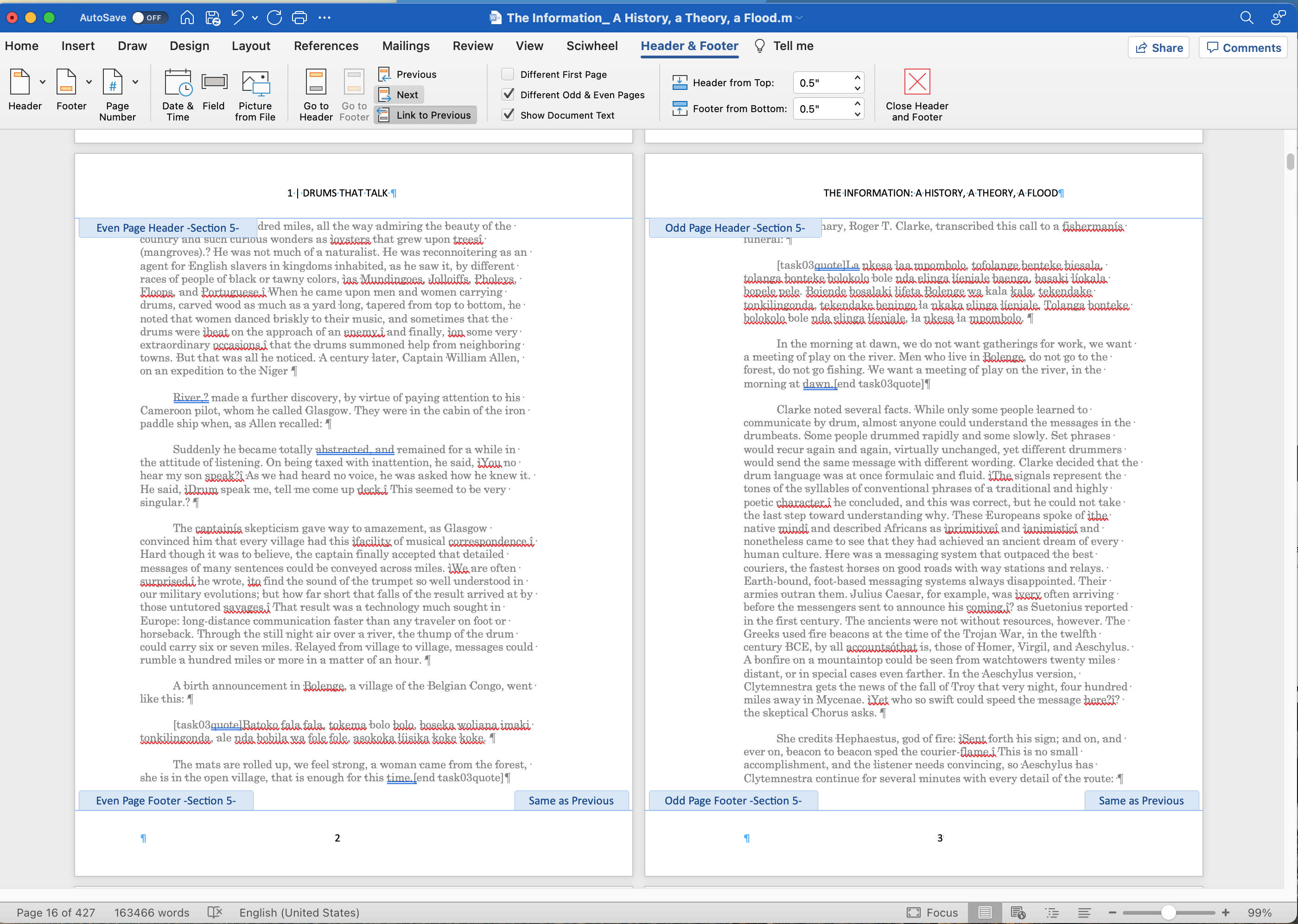Uncheck Different Odd & Even Pages

click(x=508, y=95)
